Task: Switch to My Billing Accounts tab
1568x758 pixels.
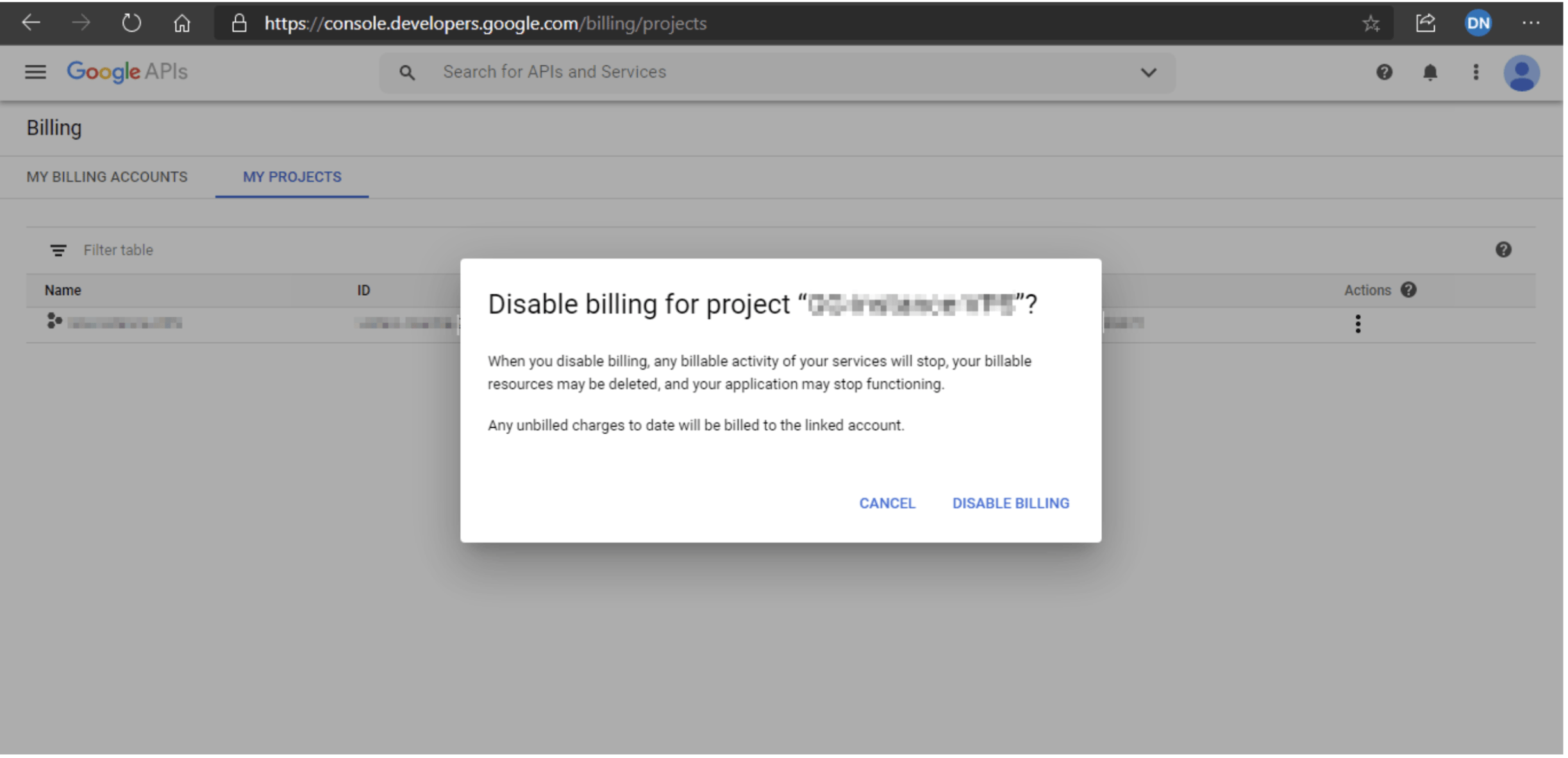Action: (107, 177)
